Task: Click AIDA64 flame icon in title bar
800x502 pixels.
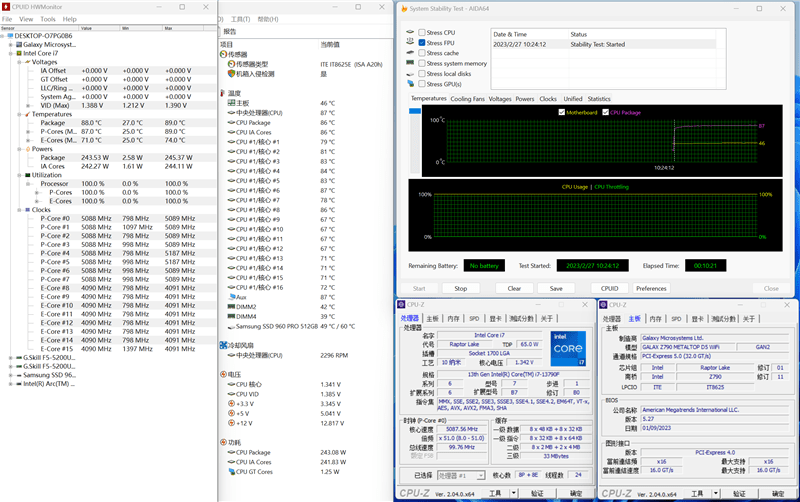Action: pyautogui.click(x=404, y=9)
